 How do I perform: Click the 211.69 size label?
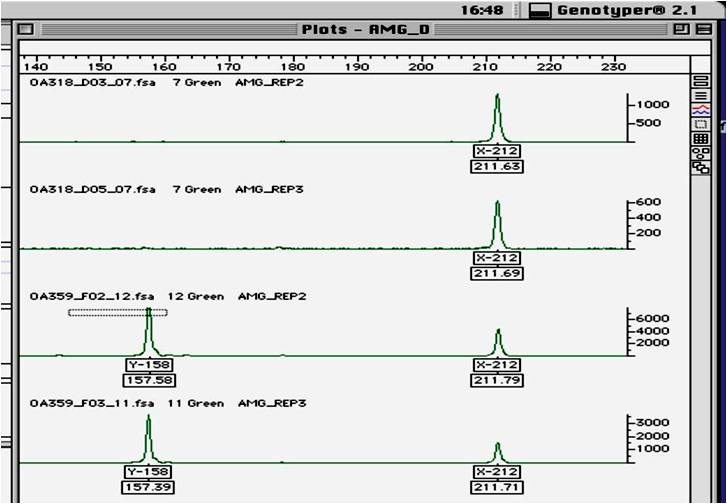point(497,273)
